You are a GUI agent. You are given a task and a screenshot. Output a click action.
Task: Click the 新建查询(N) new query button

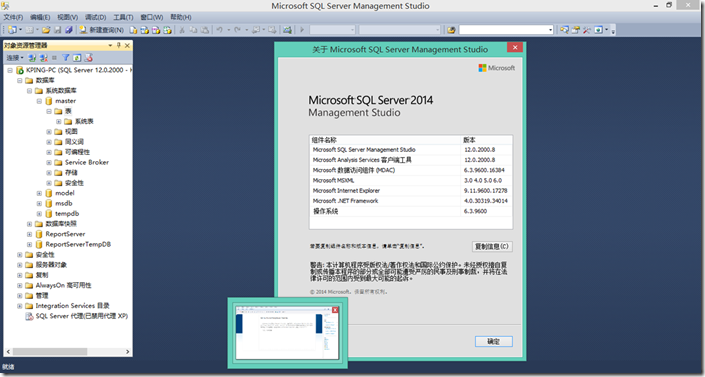pos(102,30)
